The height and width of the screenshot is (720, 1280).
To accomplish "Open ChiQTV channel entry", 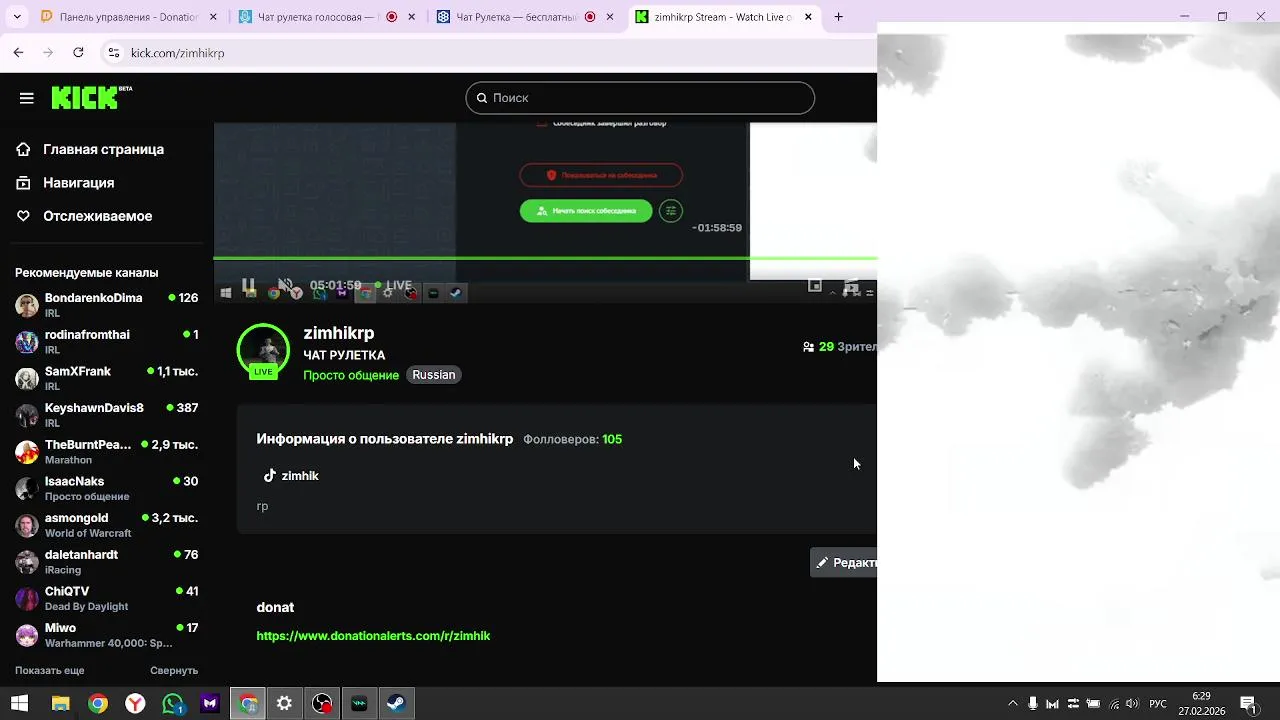I will click(x=106, y=598).
